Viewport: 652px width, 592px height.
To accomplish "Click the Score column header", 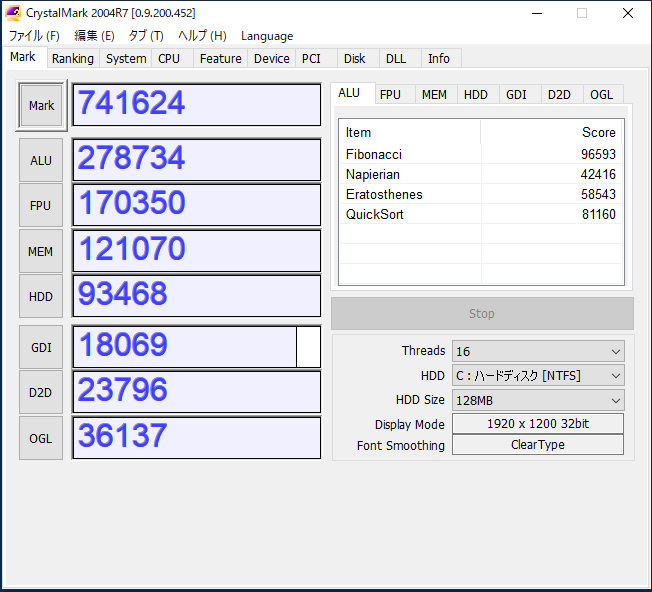I will tap(551, 132).
